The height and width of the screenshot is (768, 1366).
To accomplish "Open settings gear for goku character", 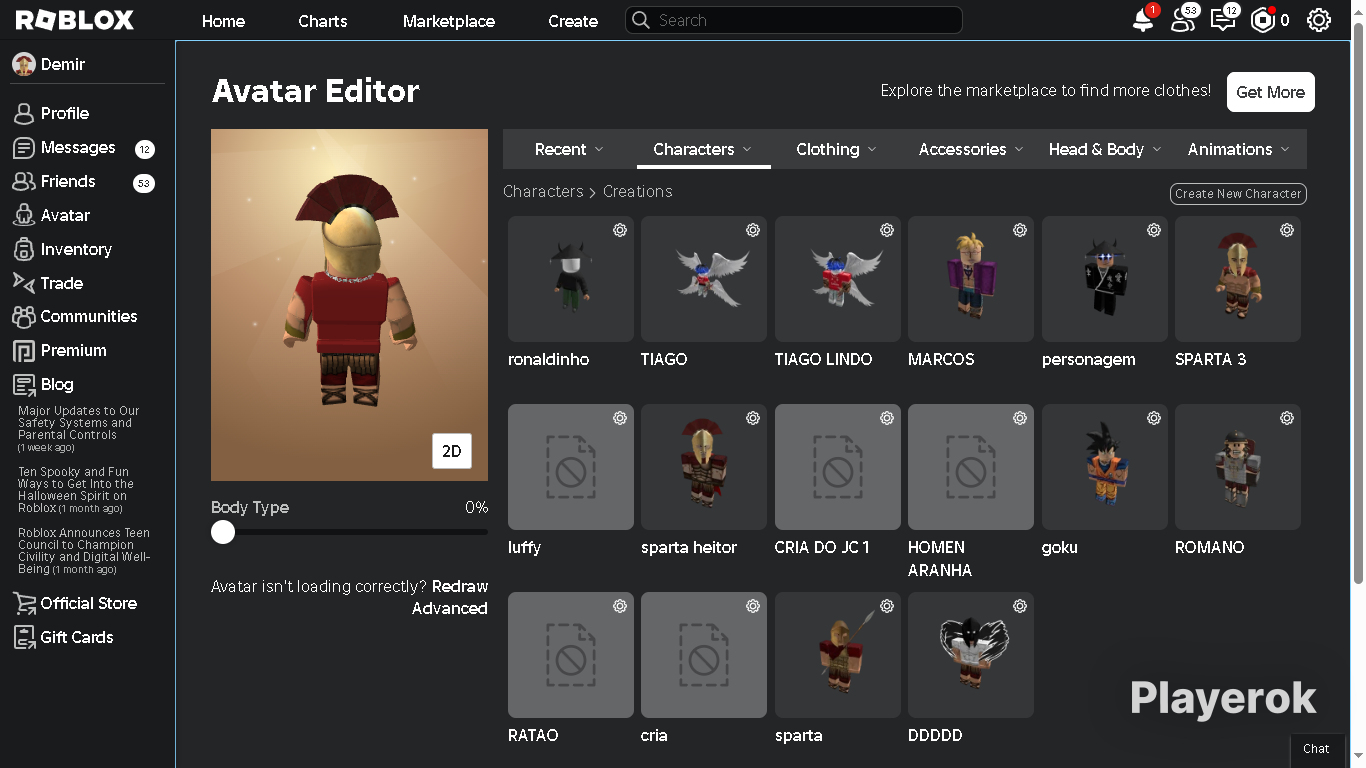I will [1154, 418].
